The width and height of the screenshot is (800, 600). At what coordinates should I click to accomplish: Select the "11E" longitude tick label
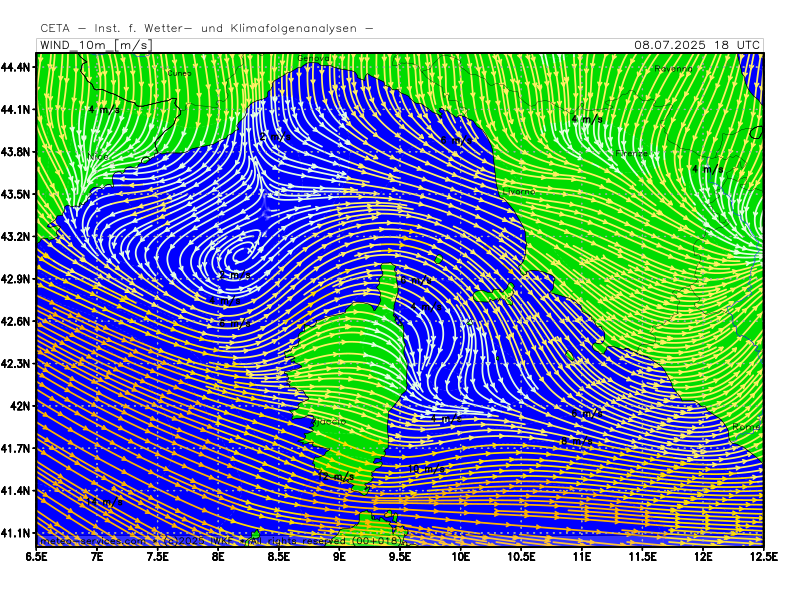pos(582,556)
